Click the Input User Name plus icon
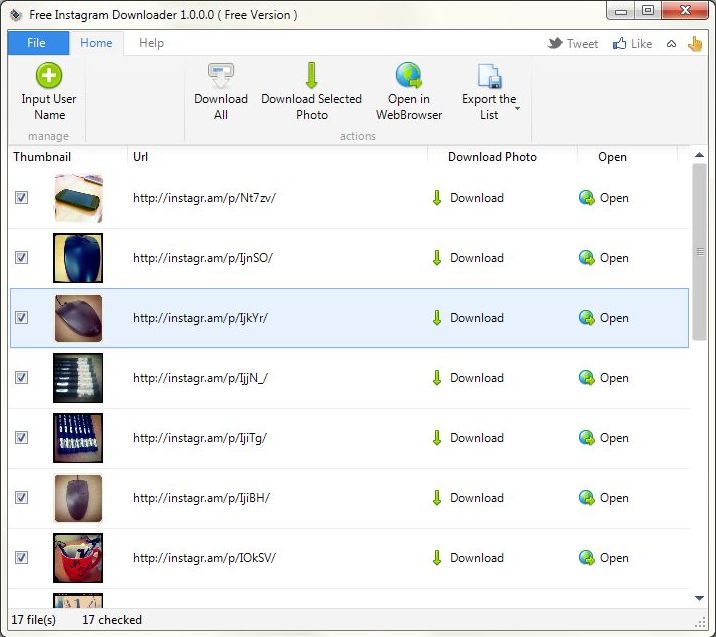The image size is (716, 637). click(x=49, y=75)
